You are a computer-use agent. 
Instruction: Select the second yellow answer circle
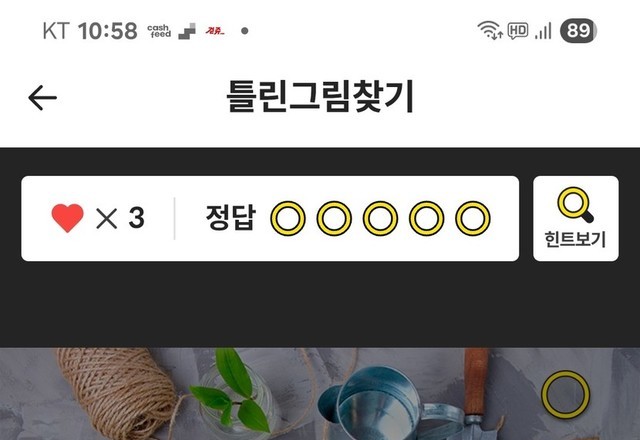[x=334, y=218]
